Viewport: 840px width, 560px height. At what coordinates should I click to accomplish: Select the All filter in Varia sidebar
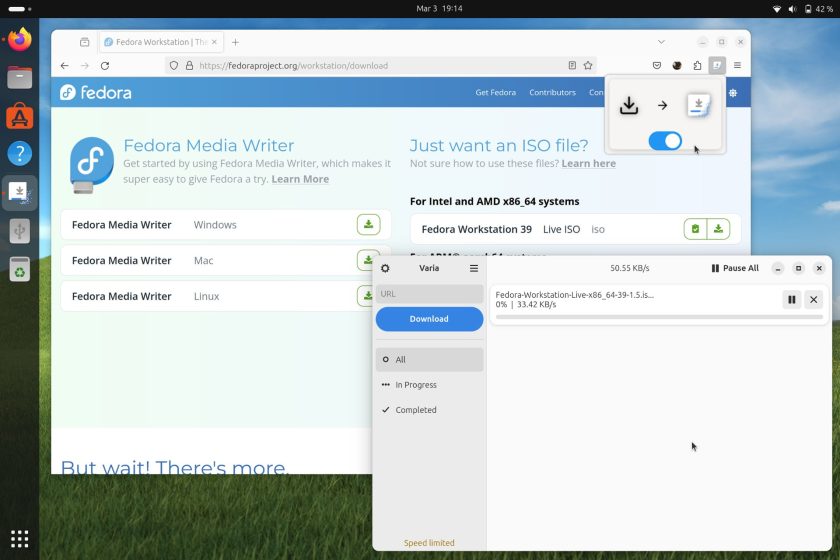click(x=429, y=360)
